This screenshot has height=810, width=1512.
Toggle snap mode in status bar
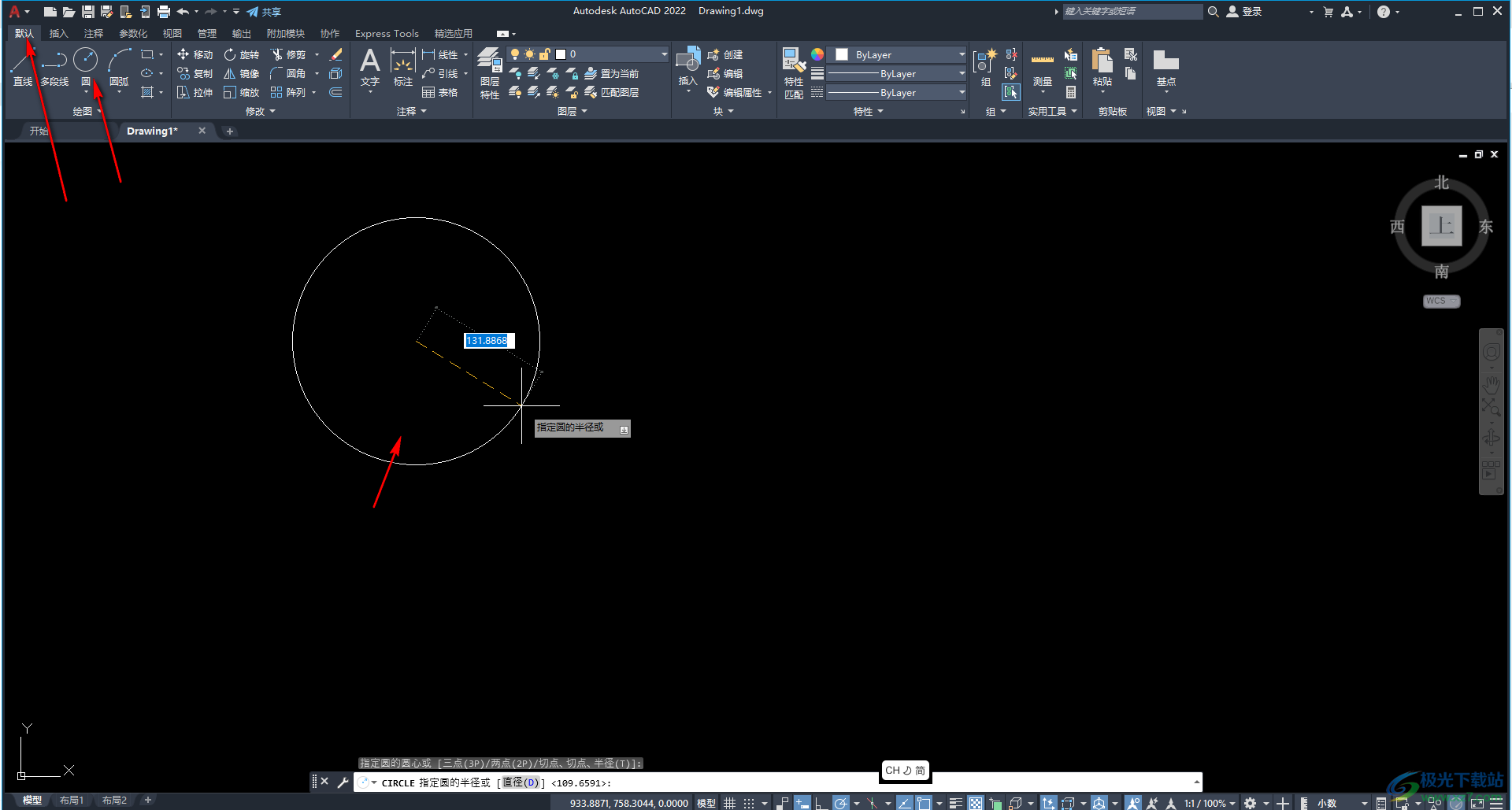coord(749,803)
